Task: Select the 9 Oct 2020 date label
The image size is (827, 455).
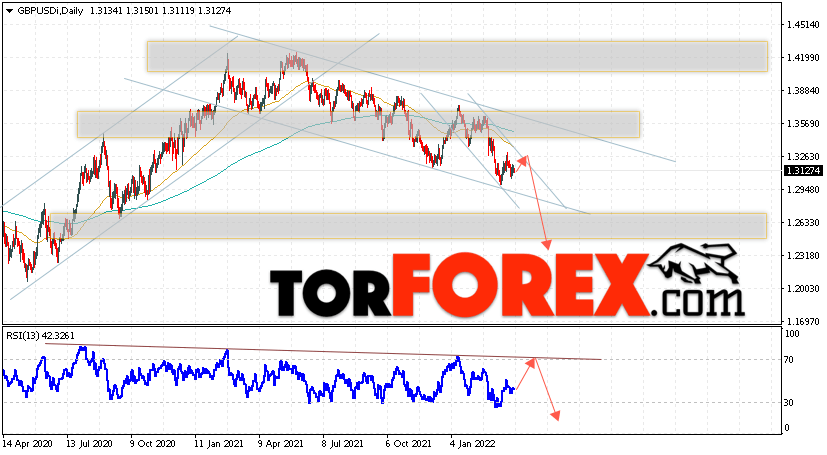Action: [153, 444]
